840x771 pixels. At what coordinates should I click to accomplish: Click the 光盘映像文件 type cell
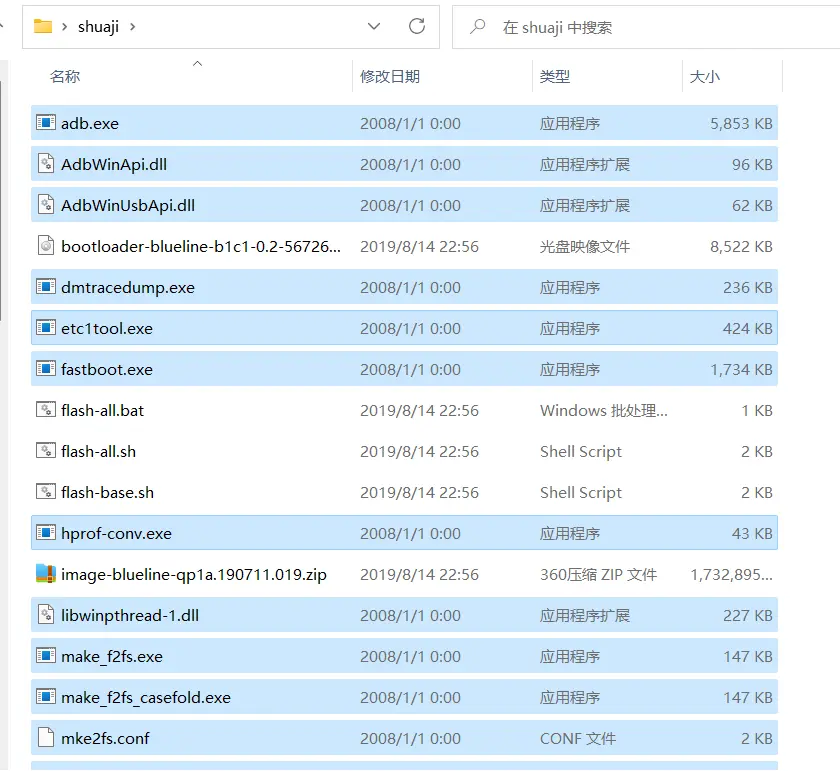point(585,246)
